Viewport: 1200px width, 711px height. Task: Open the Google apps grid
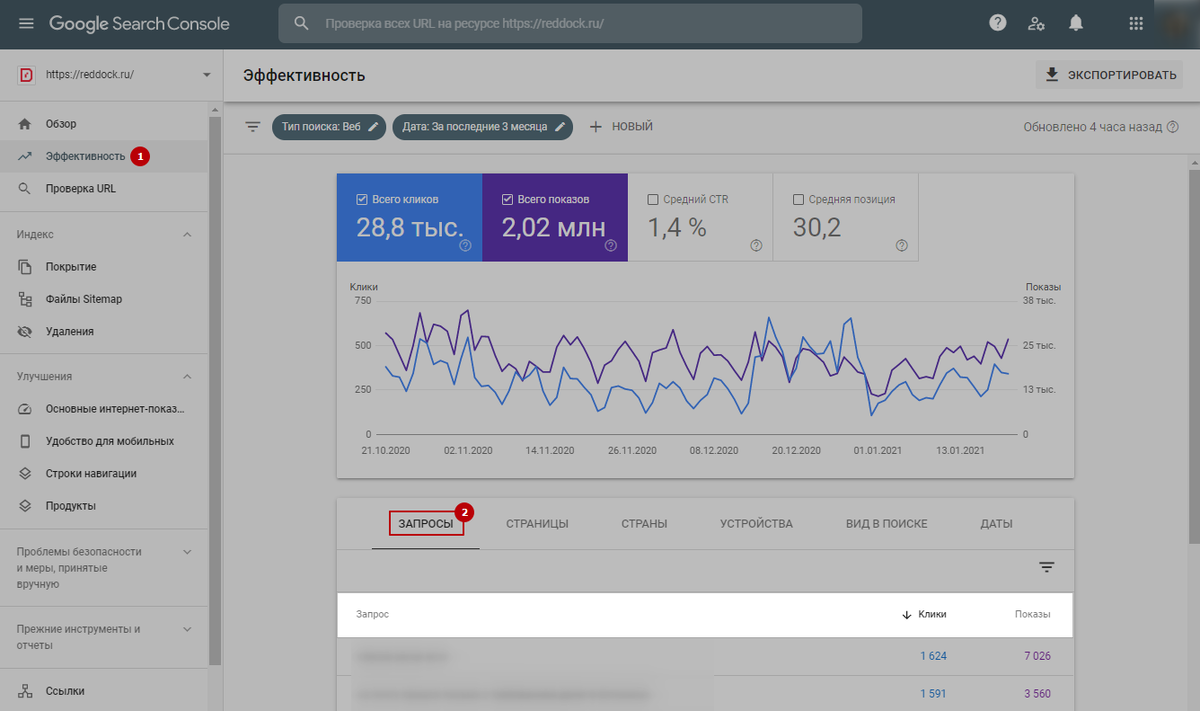(1136, 23)
